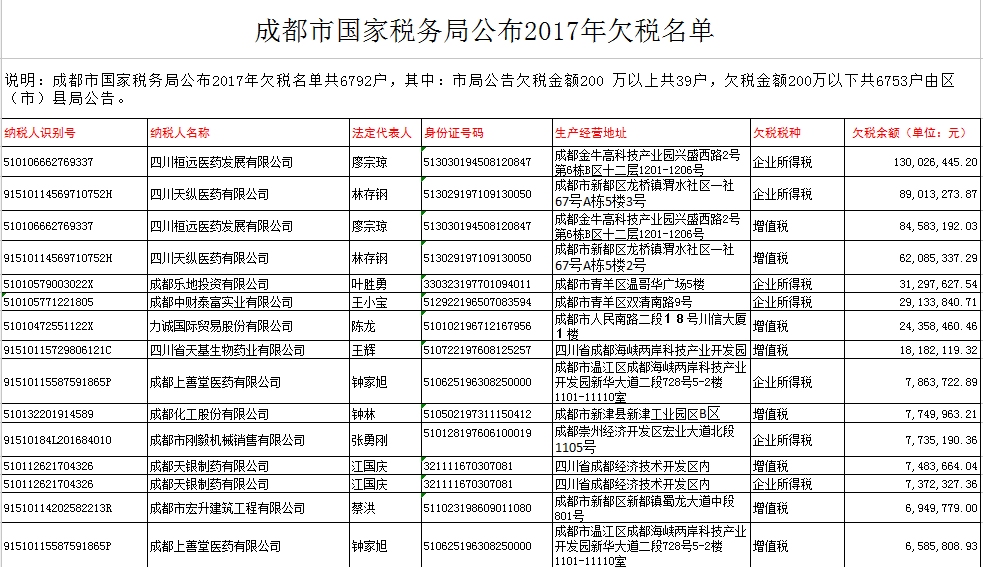Select the 生产经营地址 column header
This screenshot has width=983, height=567.
click(x=591, y=133)
